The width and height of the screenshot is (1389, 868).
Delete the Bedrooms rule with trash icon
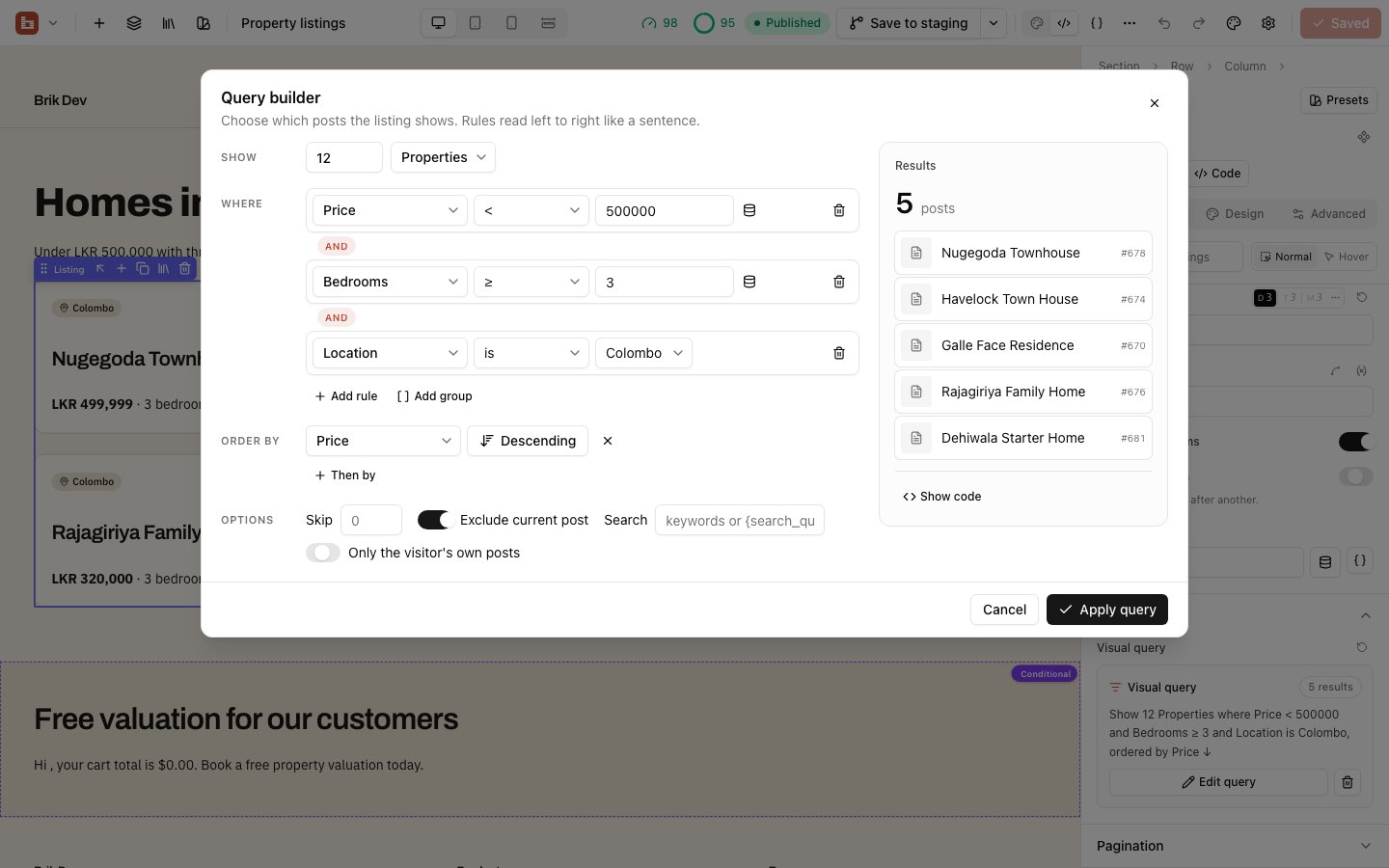tap(839, 282)
